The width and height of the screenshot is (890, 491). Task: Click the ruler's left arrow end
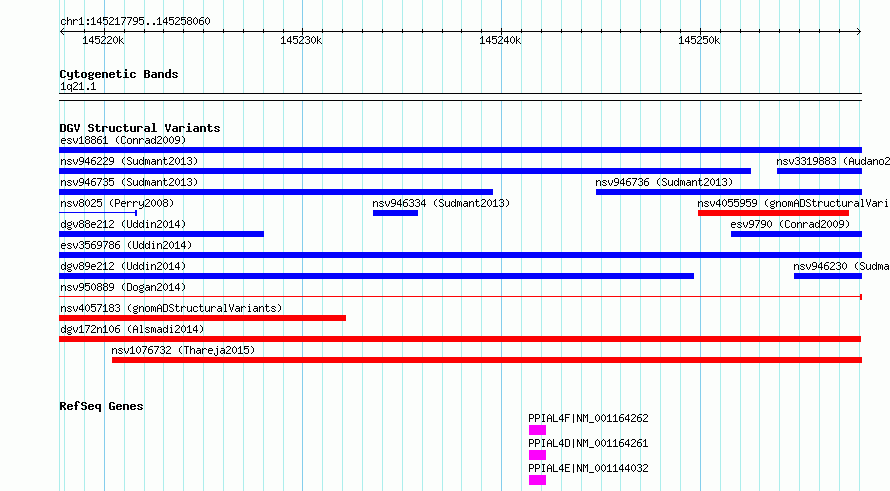coord(62,32)
